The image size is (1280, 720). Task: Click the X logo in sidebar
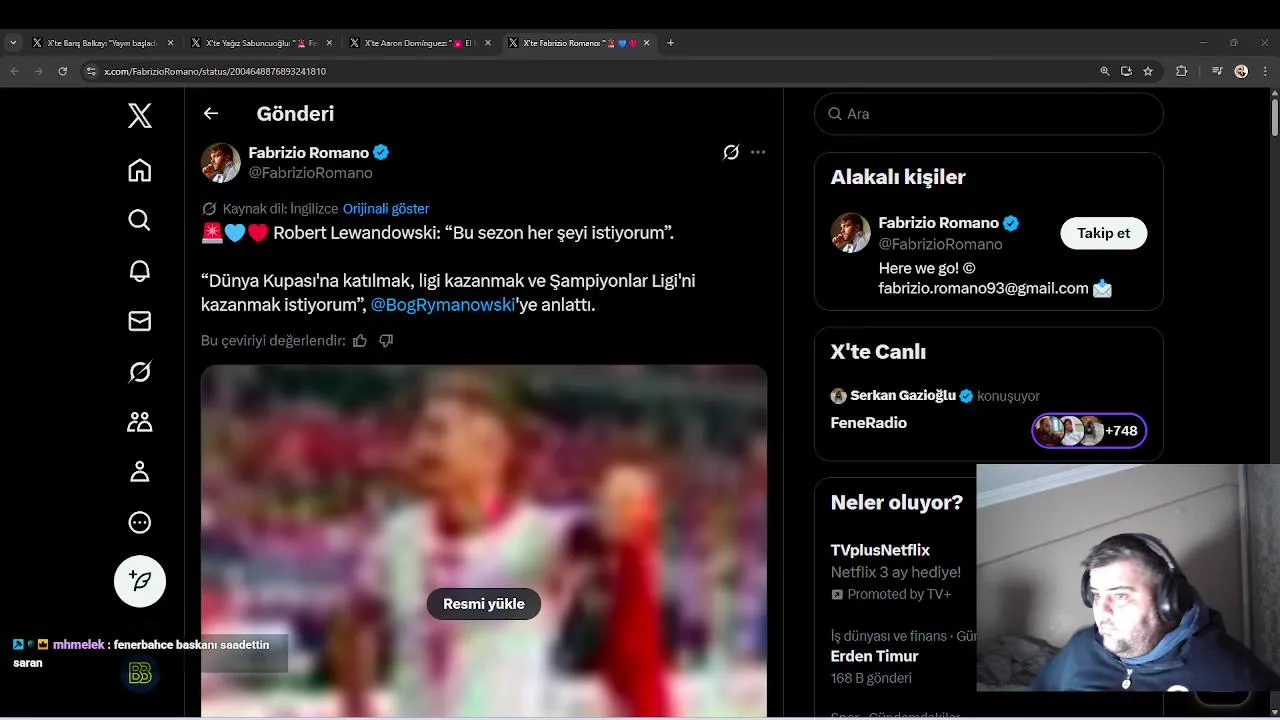(140, 116)
